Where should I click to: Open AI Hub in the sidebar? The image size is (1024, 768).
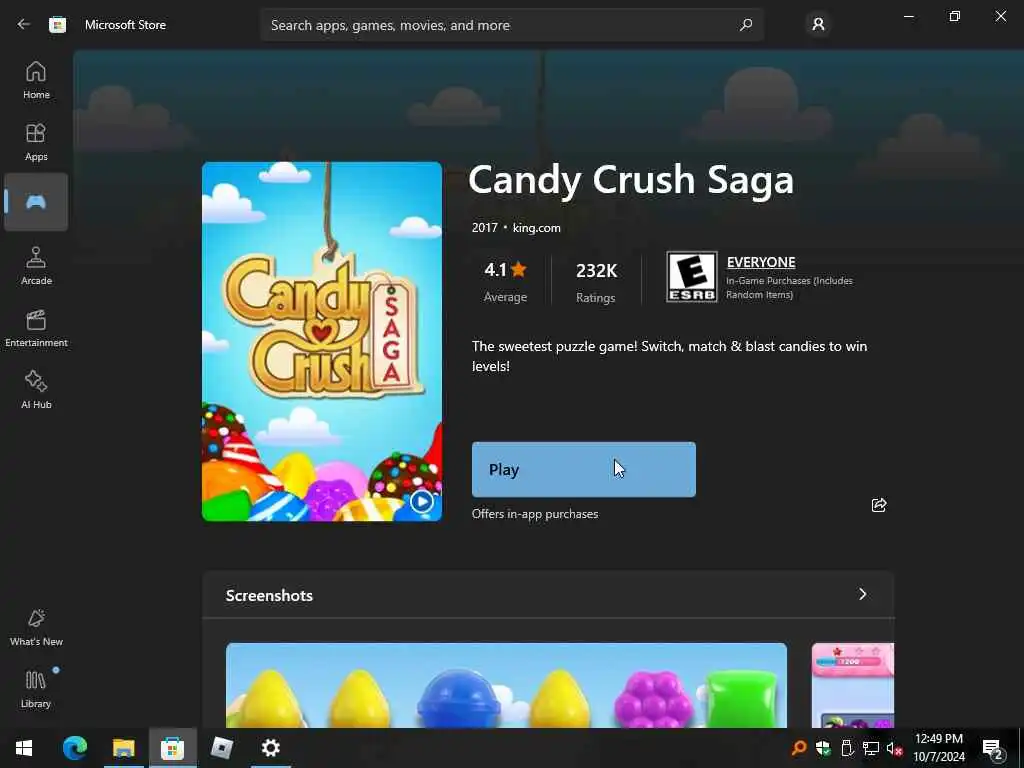click(x=36, y=391)
